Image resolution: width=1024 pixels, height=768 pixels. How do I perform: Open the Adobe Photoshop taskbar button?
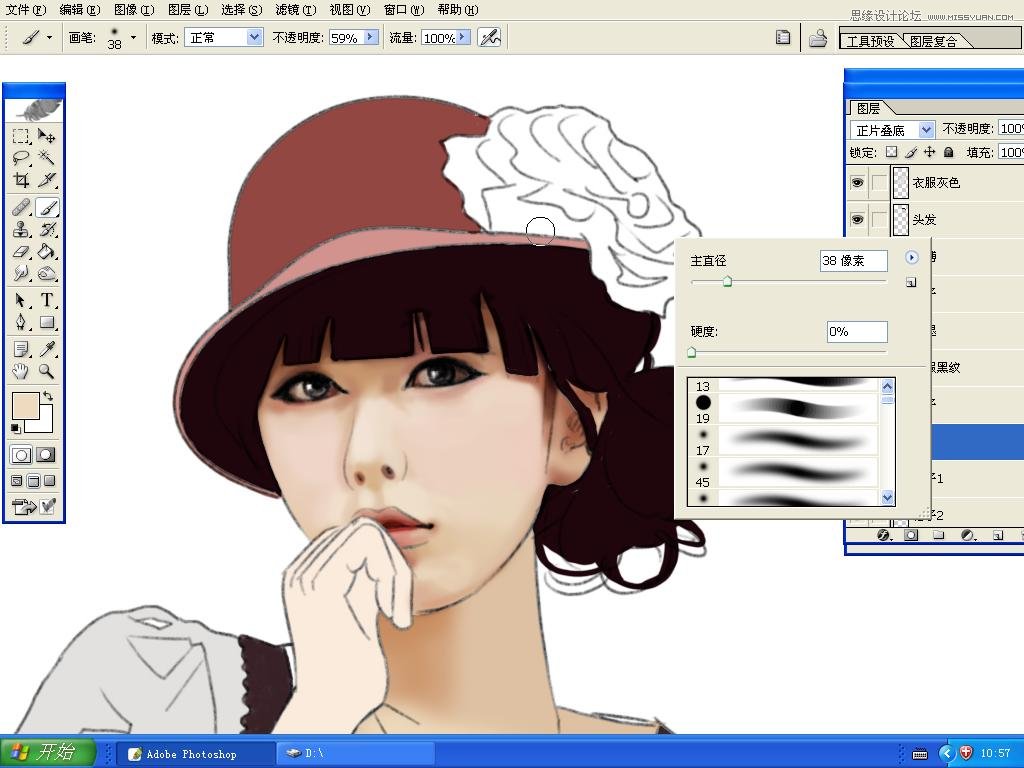(x=191, y=754)
